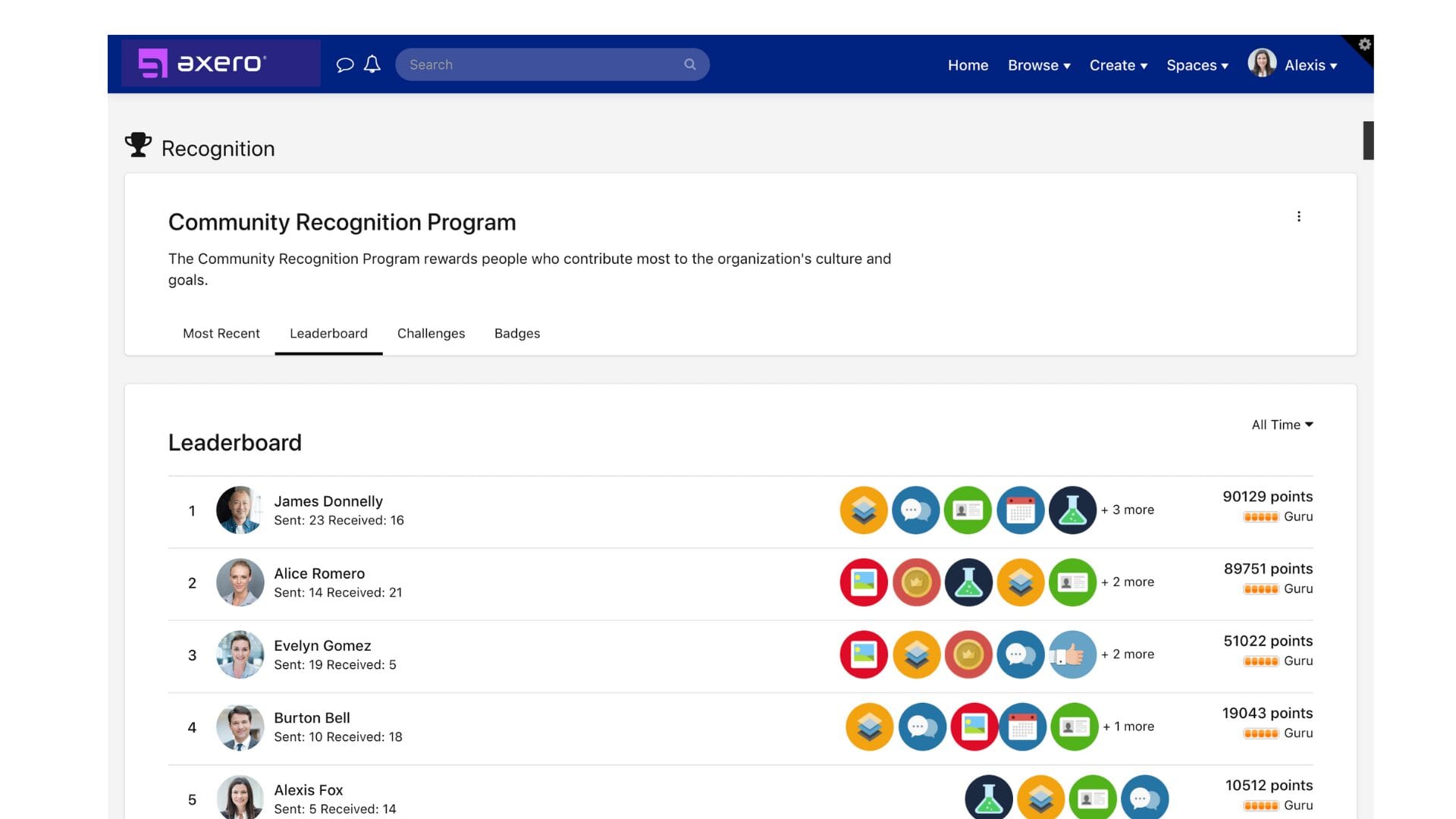Change the All Time filter
The width and height of the screenshot is (1456, 819).
pyautogui.click(x=1281, y=425)
